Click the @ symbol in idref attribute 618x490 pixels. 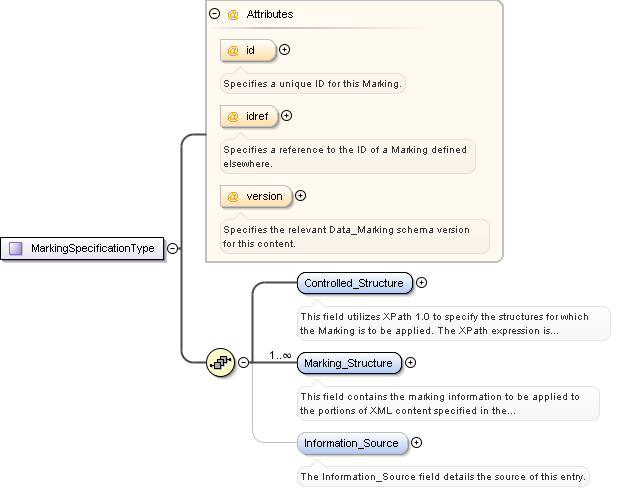pyautogui.click(x=233, y=117)
